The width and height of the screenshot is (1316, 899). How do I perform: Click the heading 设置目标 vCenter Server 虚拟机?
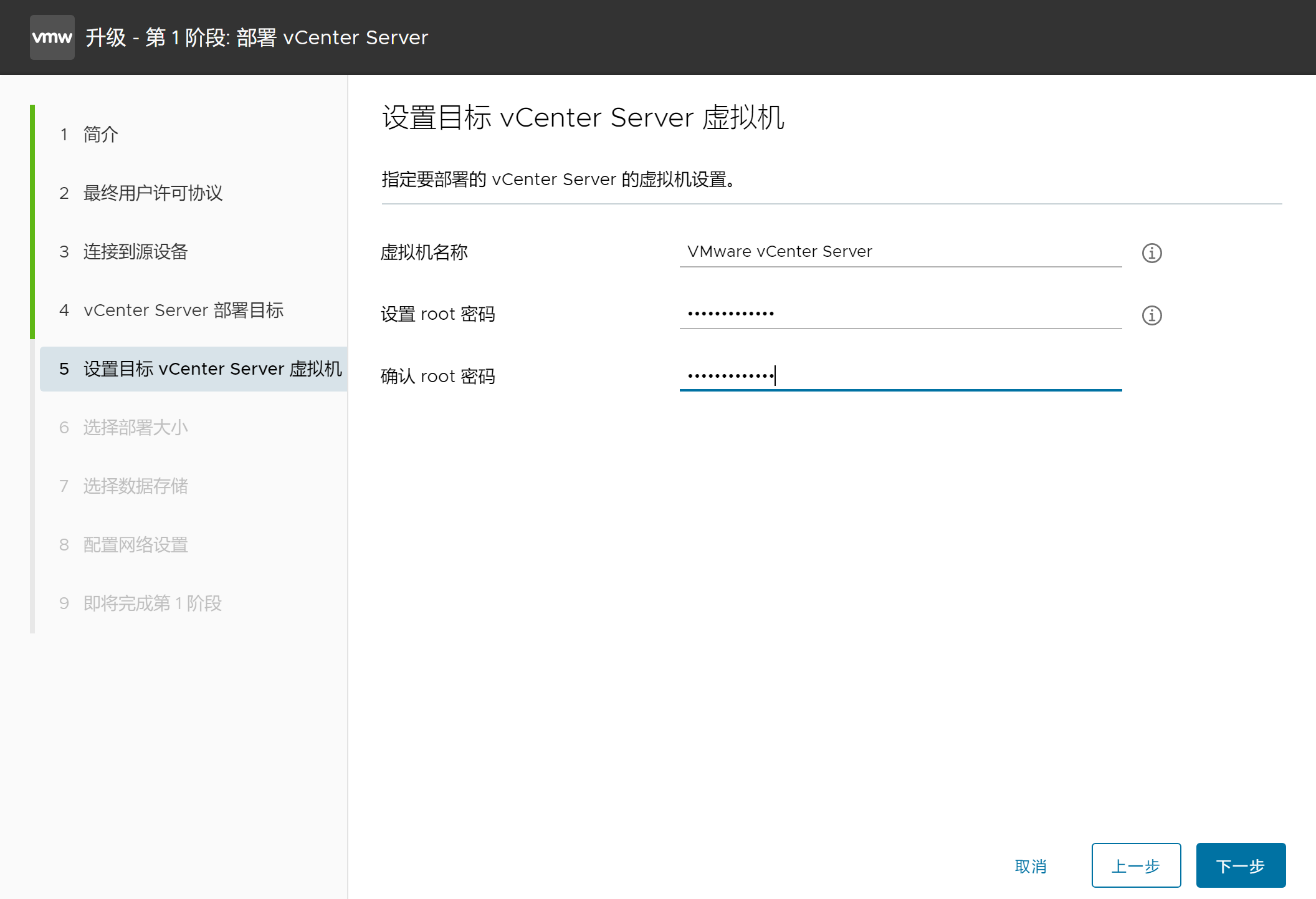click(583, 117)
